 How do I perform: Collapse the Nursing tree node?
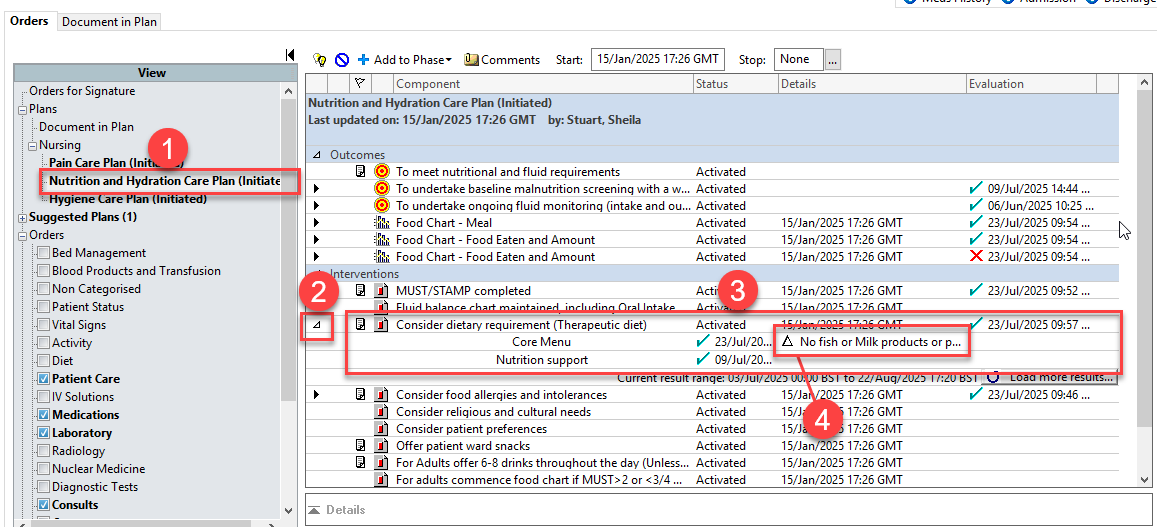click(x=32, y=145)
